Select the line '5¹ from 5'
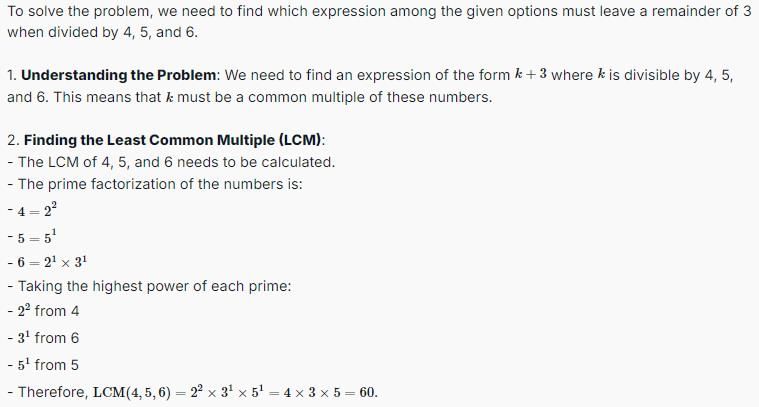This screenshot has width=759, height=407. [x=48, y=365]
